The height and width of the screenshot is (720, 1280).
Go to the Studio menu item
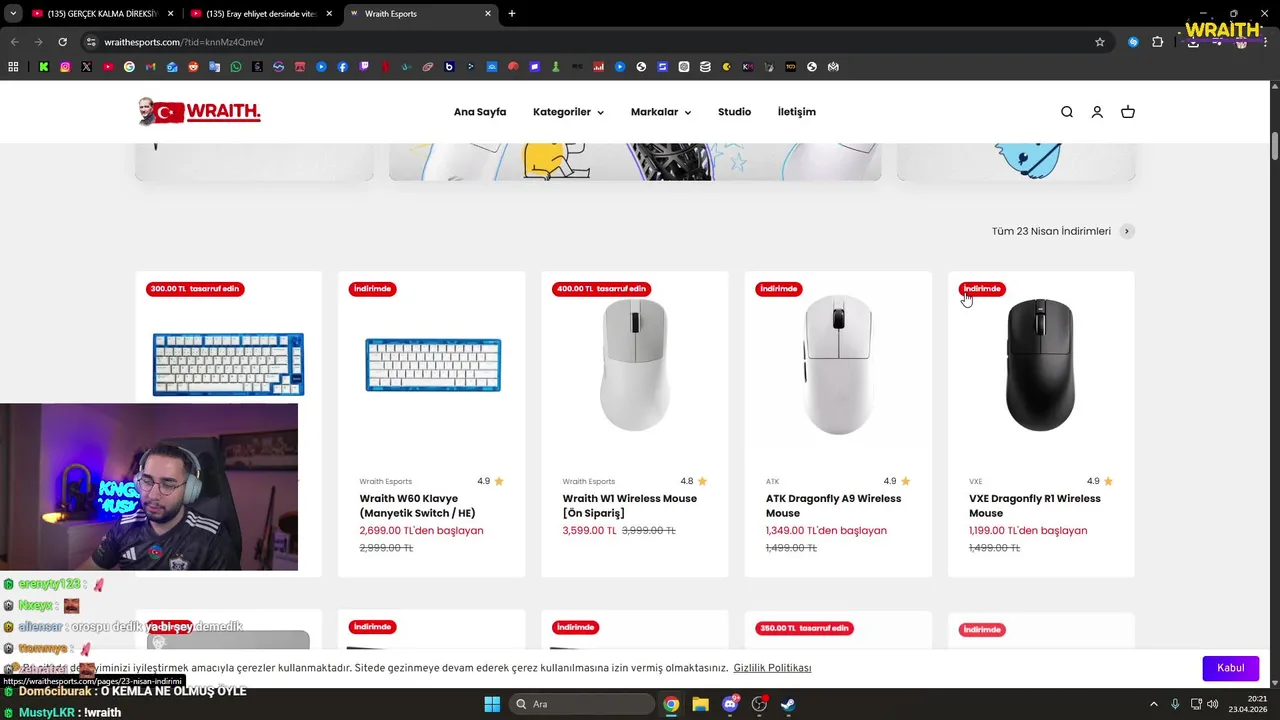pyautogui.click(x=734, y=112)
